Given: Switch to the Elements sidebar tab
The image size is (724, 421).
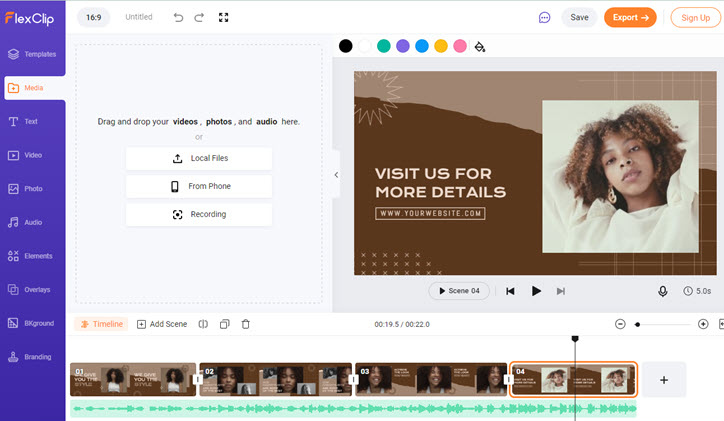Looking at the screenshot, I should [x=32, y=256].
